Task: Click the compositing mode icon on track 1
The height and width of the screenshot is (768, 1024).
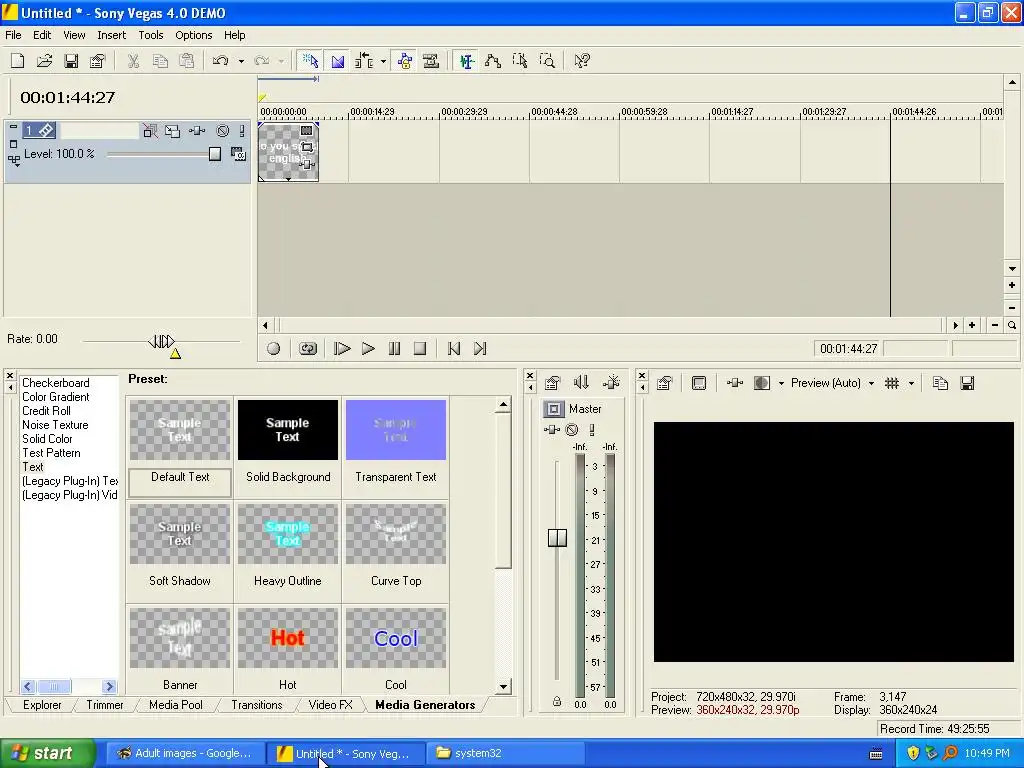Action: tap(238, 154)
